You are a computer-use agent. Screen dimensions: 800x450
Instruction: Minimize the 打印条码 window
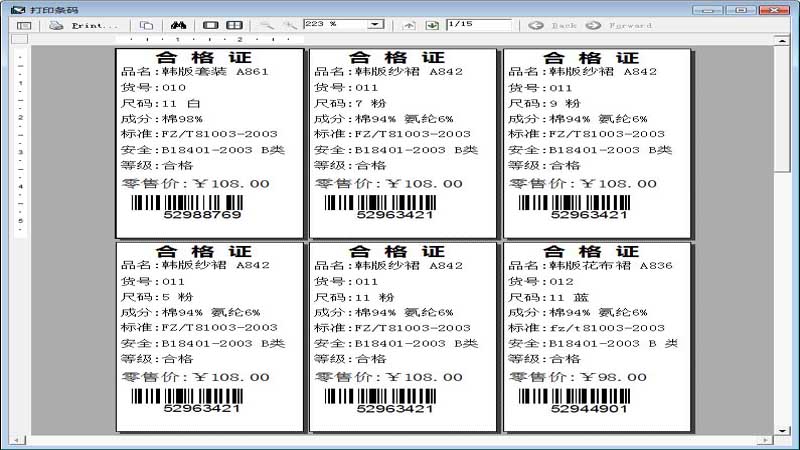click(708, 10)
